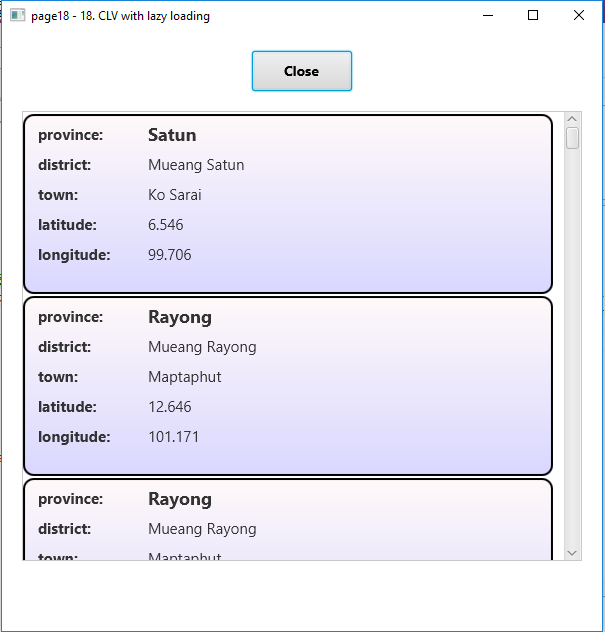
Task: Click the longitude label next to 99.706
Action: 74,255
